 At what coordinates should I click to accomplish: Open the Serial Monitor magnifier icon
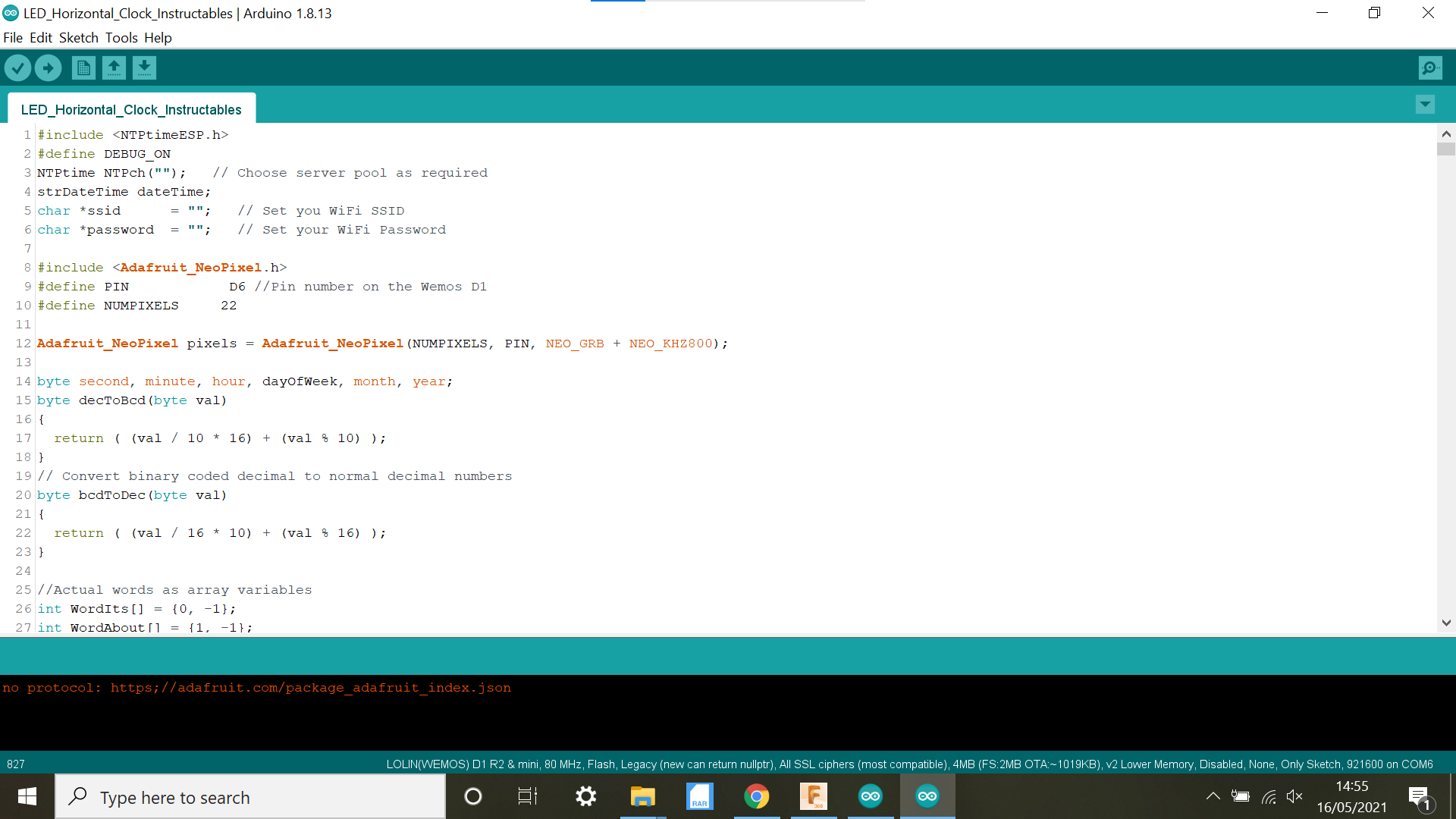(1430, 68)
